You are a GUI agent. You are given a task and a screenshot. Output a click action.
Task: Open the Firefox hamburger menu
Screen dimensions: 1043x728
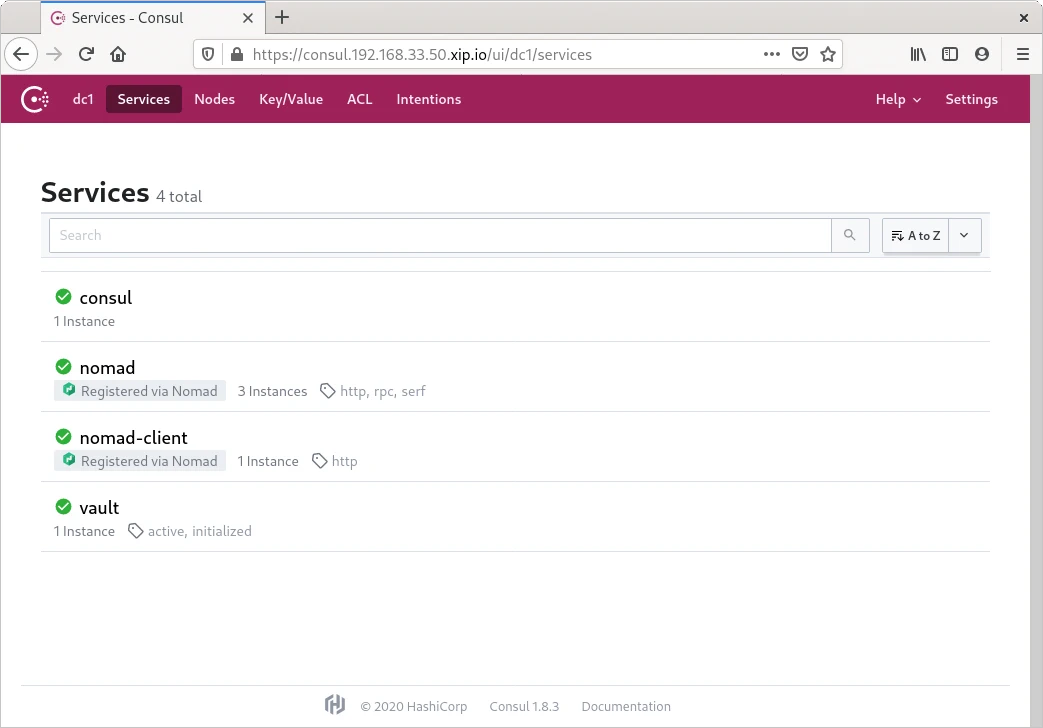click(1022, 55)
